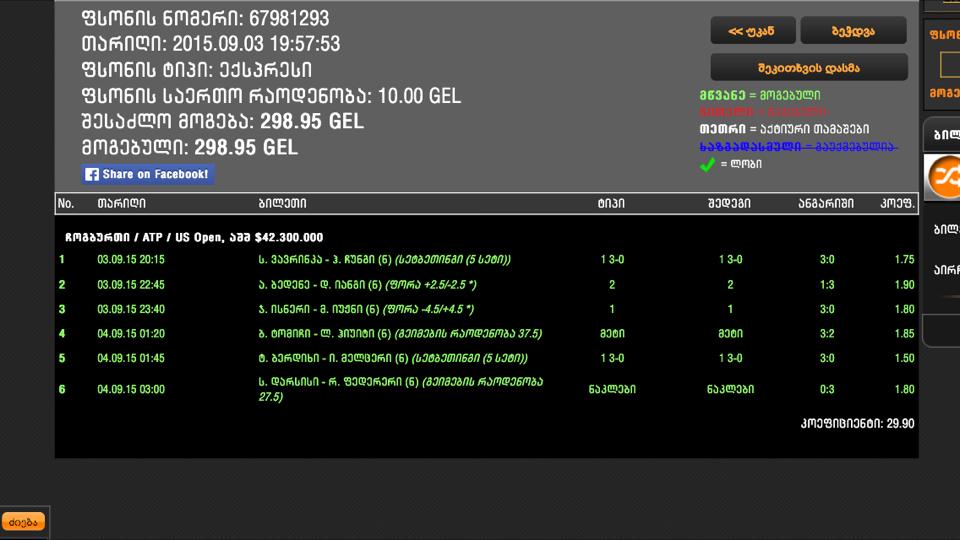
Task: Click the თეთრი = აქტიური თამაშები legend entry
Action: [x=784, y=129]
